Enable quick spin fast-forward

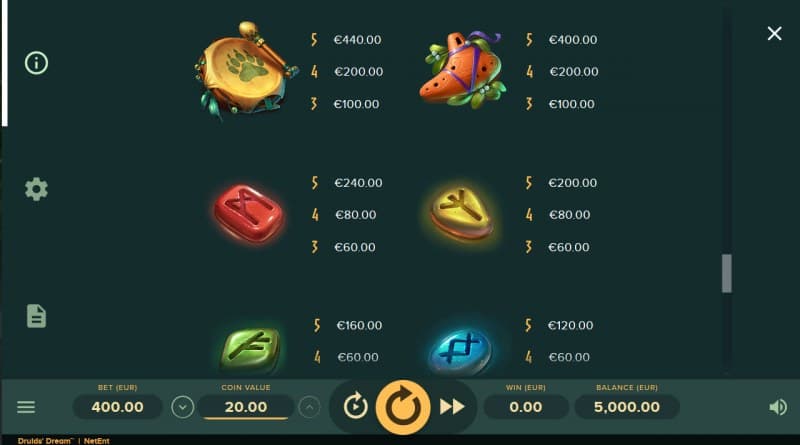pos(452,407)
